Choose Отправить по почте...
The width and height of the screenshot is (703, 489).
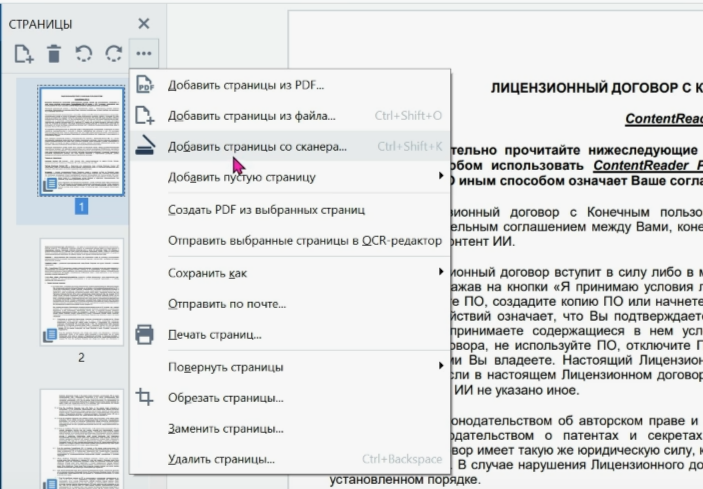click(290, 304)
